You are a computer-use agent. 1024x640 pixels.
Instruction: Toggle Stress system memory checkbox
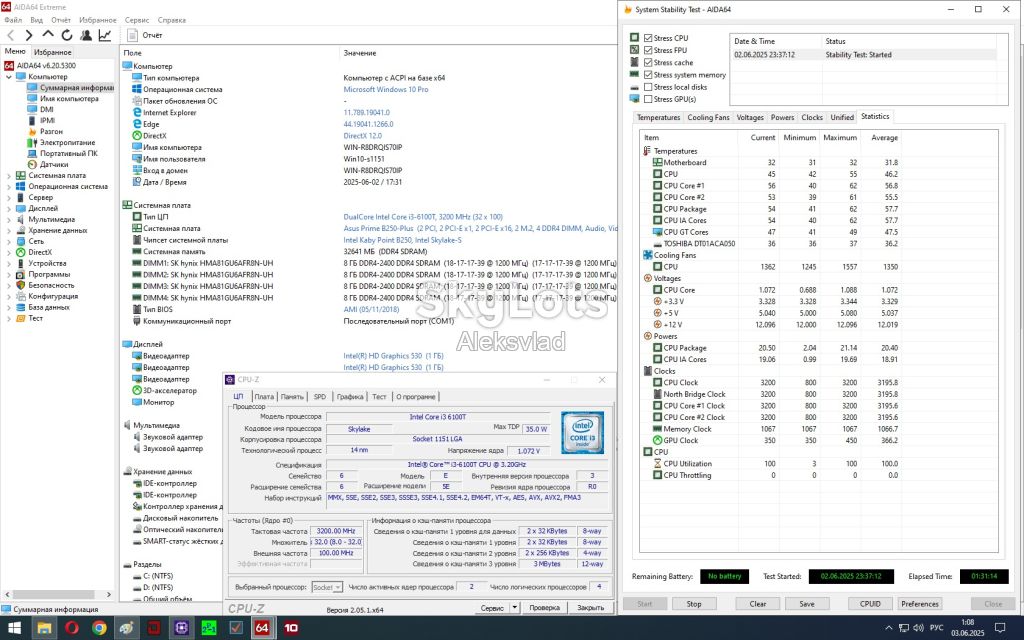(648, 75)
